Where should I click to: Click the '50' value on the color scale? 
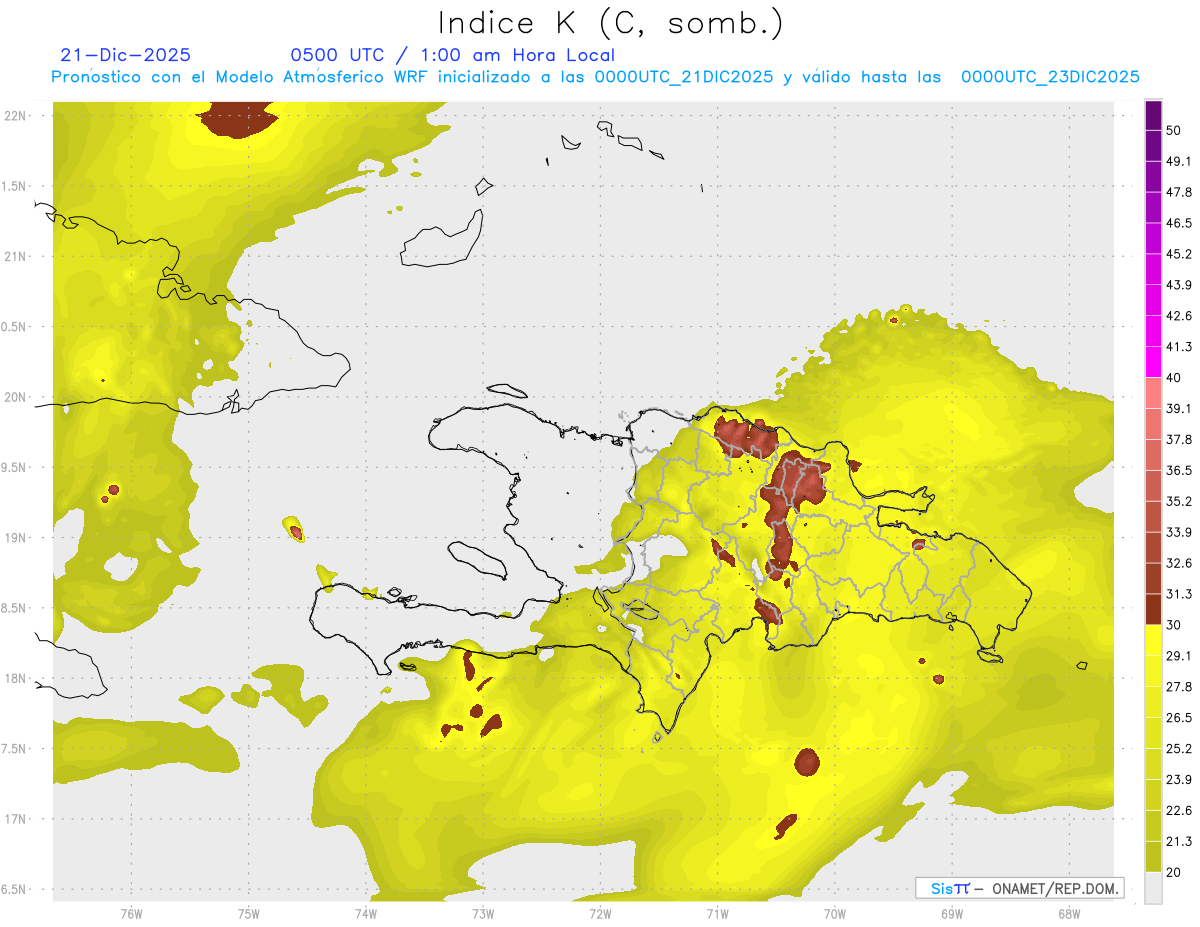tap(1174, 130)
